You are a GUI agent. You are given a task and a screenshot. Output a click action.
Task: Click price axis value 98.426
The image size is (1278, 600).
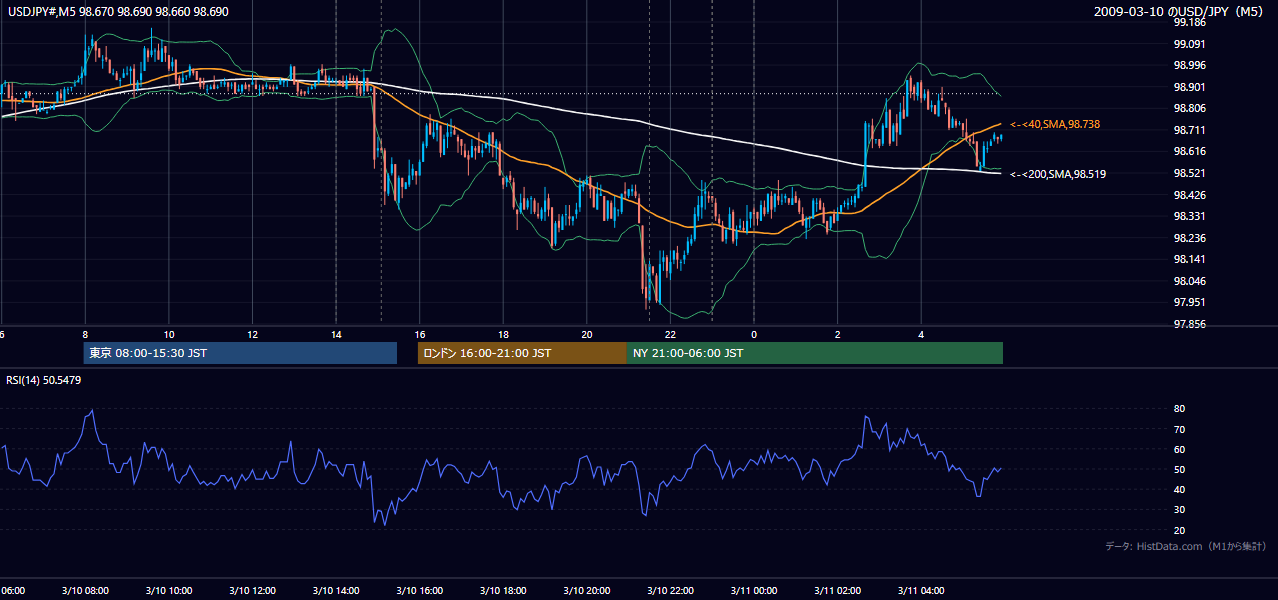[x=1190, y=195]
